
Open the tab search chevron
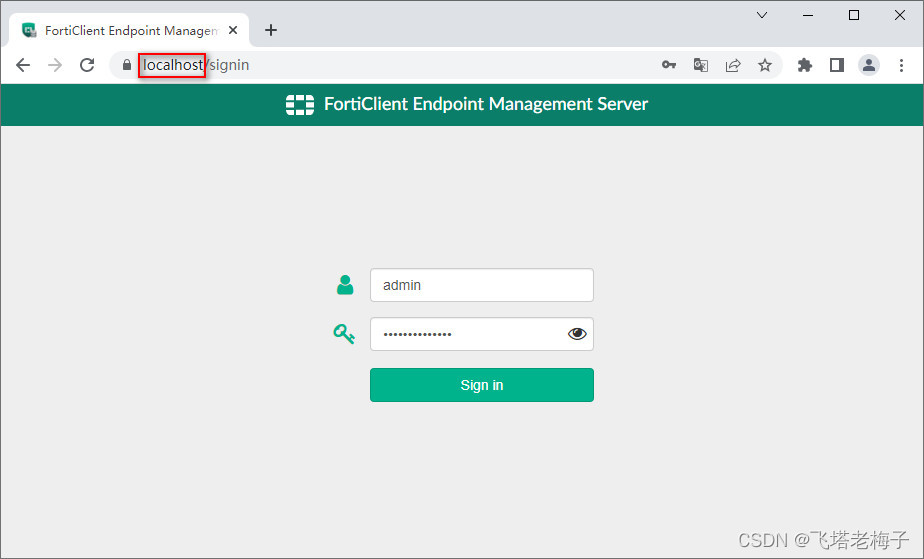pos(762,15)
